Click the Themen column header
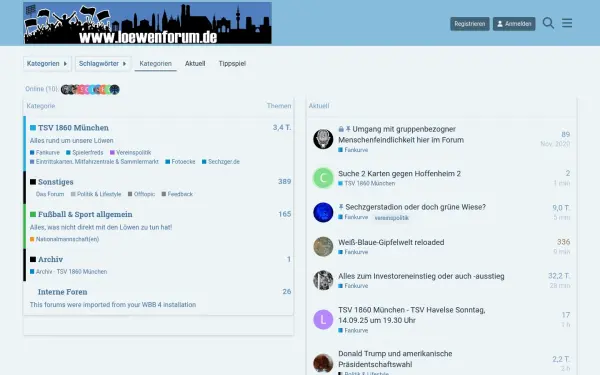The width and height of the screenshot is (600, 375). (x=279, y=106)
